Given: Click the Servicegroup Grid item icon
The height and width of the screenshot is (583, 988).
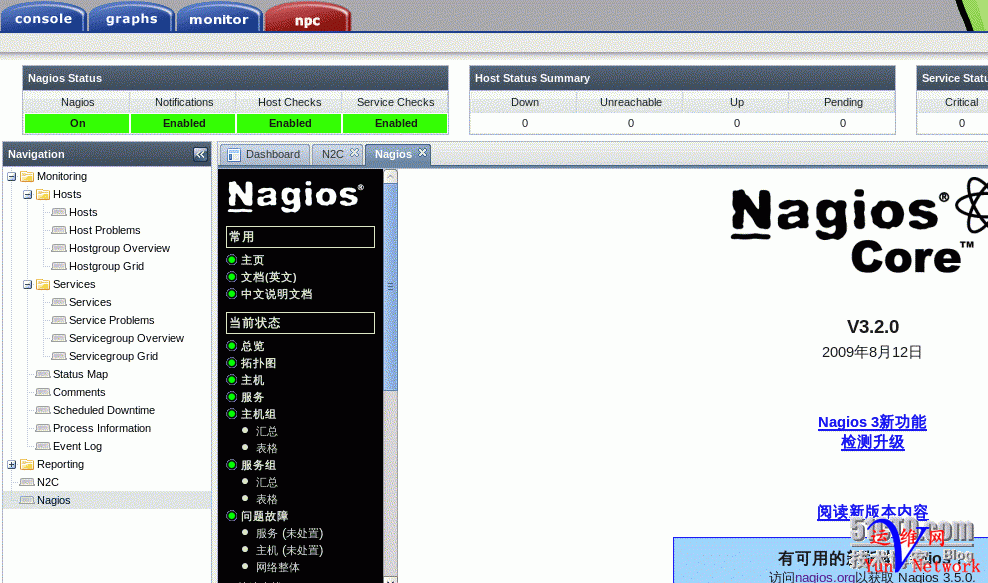Looking at the screenshot, I should (59, 356).
